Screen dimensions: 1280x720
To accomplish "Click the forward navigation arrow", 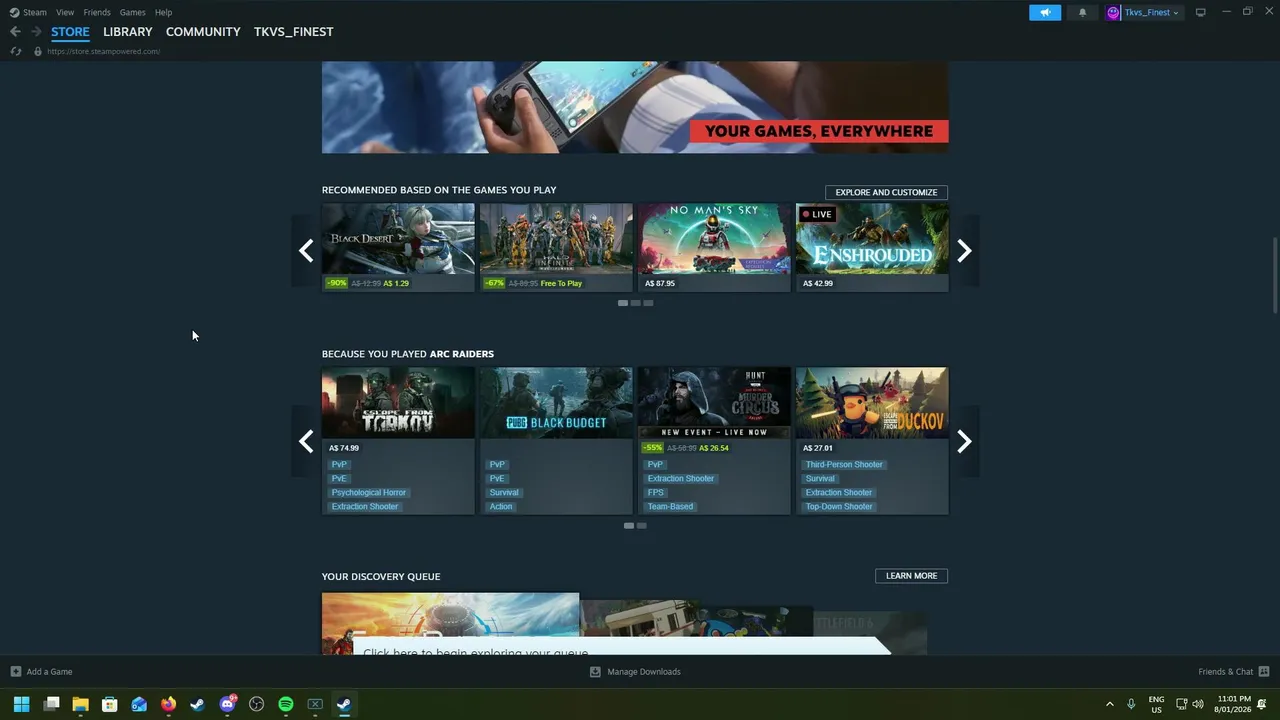I will click(x=36, y=32).
